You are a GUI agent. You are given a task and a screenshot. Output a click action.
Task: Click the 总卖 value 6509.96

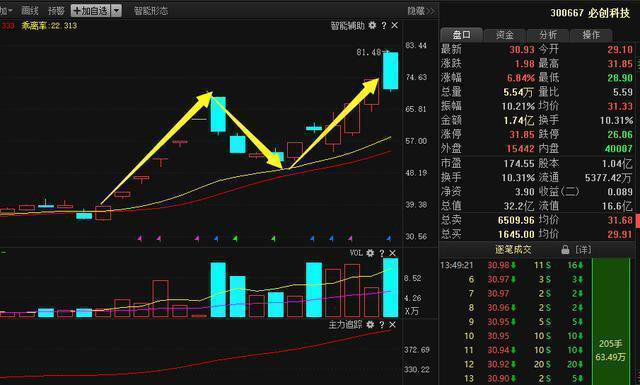point(516,220)
